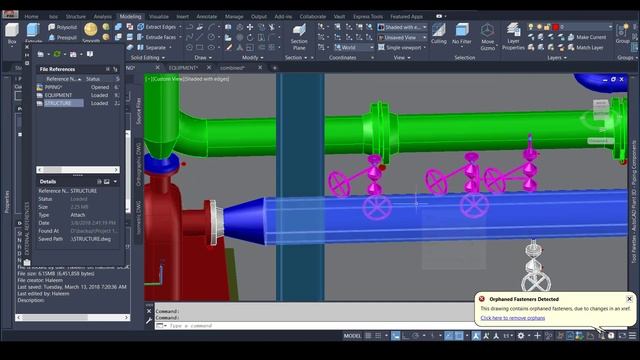Toggle dynamic input in status bar
This screenshot has width=640, height=360.
[396, 336]
